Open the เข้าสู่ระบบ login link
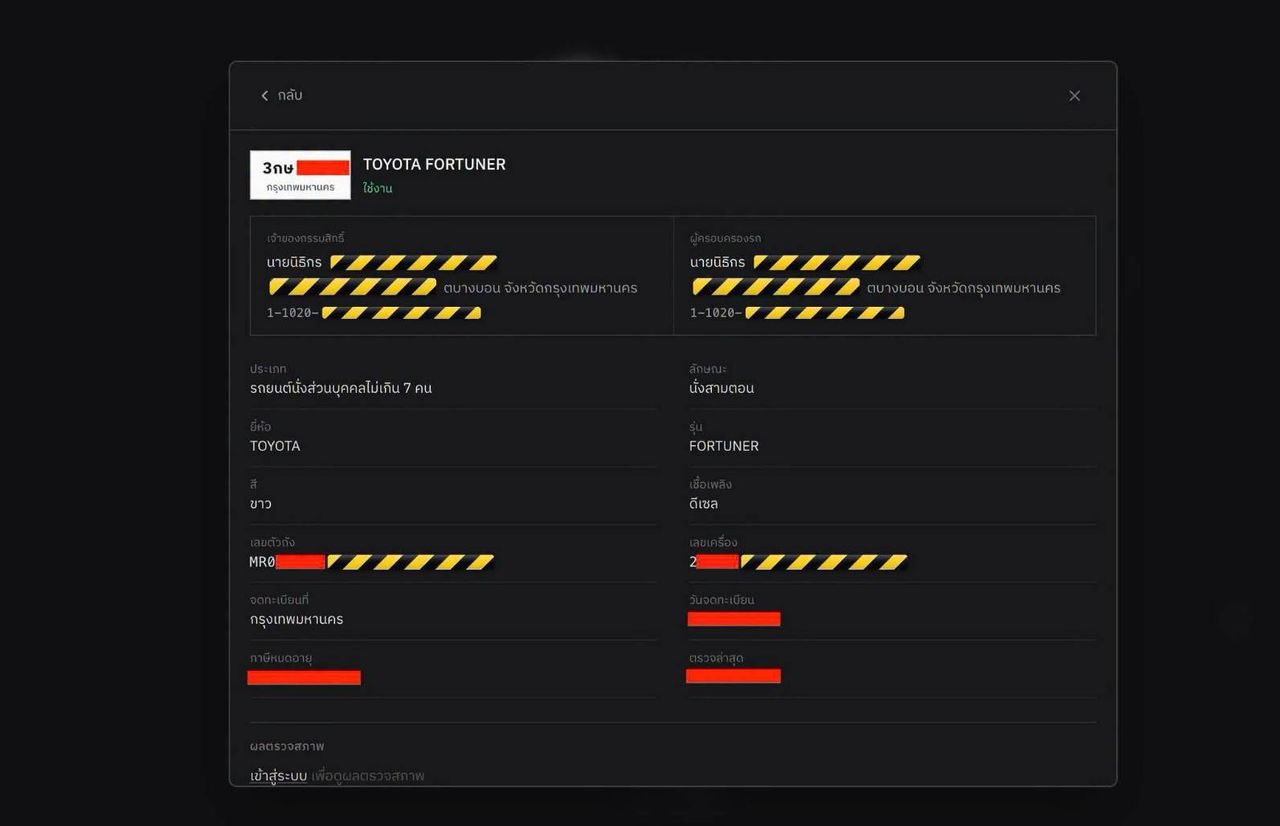 pos(278,775)
